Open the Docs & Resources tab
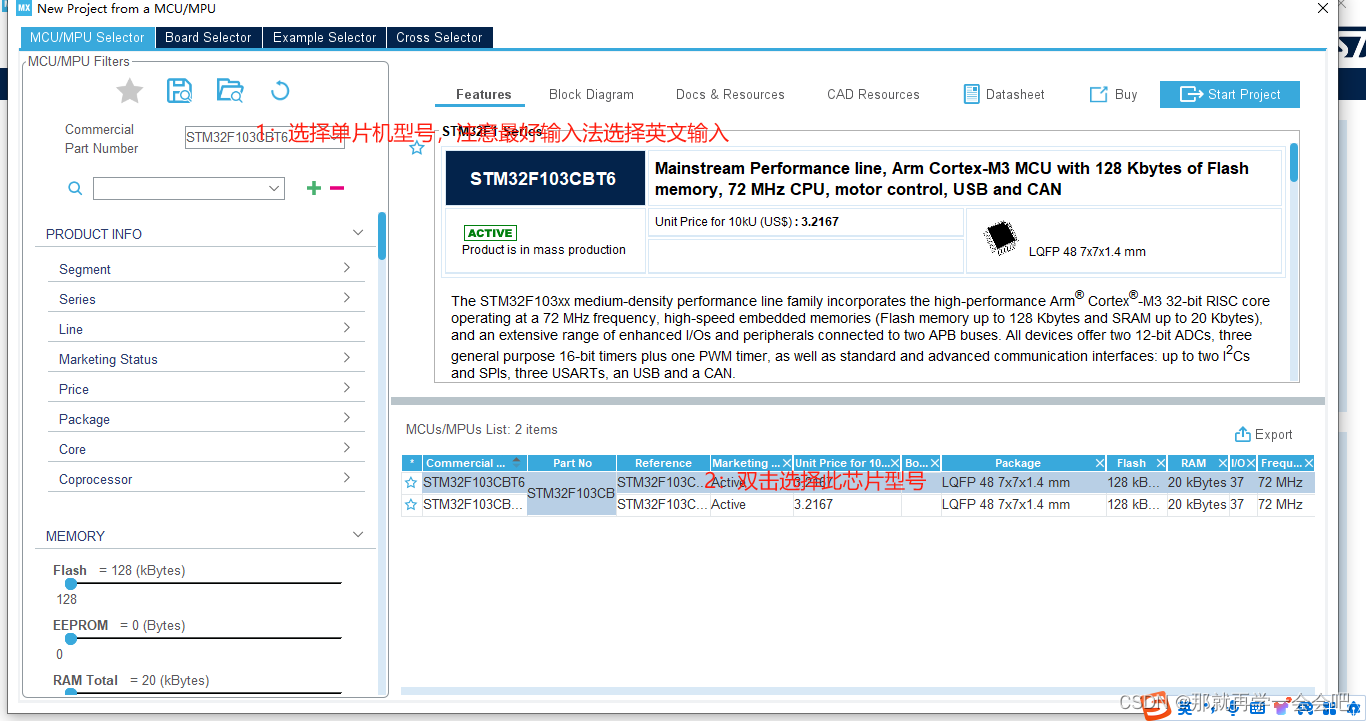The image size is (1366, 721). 730,94
